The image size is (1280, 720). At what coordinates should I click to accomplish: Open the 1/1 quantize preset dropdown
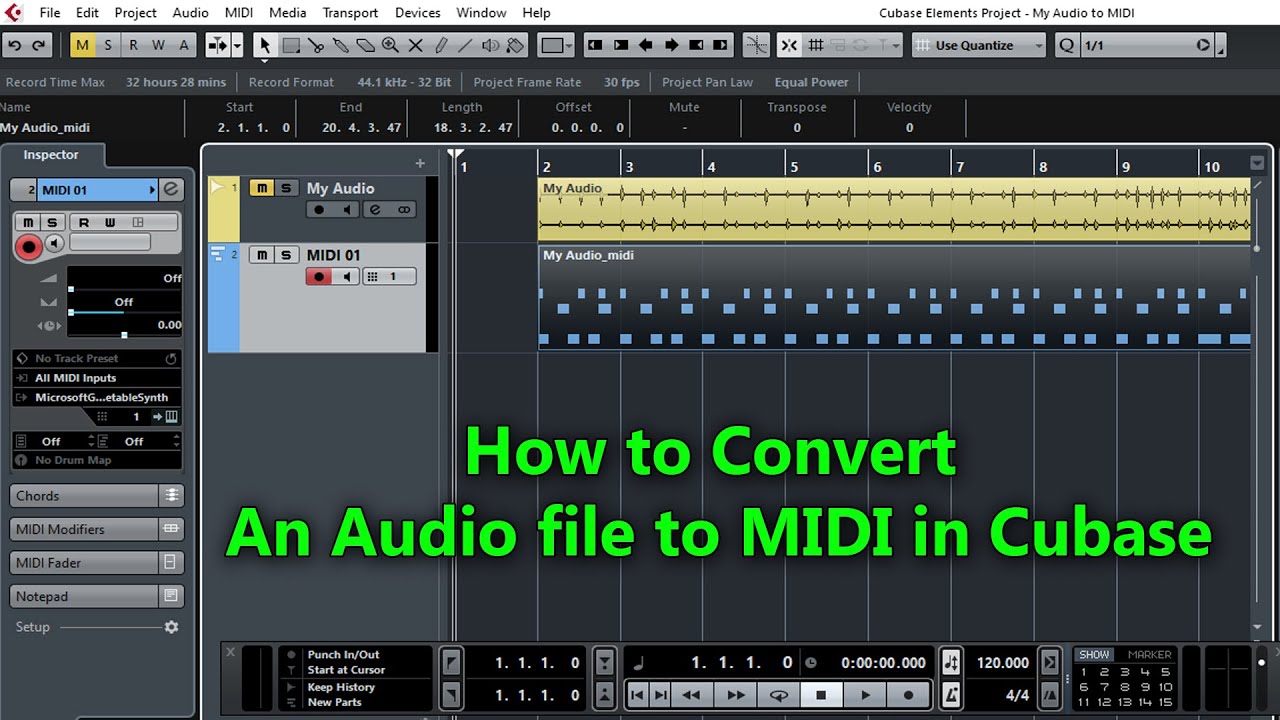pos(1147,45)
